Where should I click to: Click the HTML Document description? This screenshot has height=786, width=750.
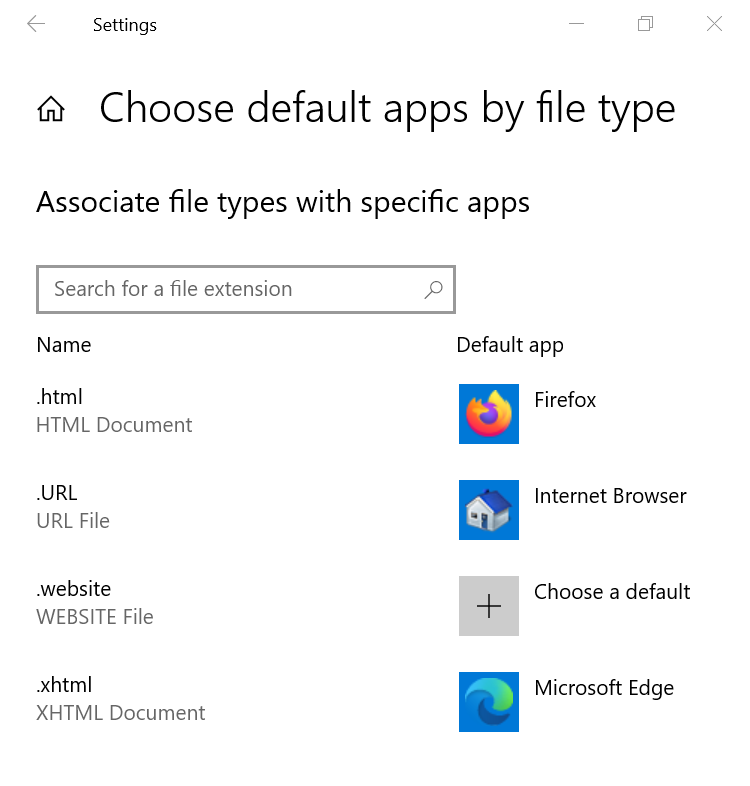tap(114, 425)
